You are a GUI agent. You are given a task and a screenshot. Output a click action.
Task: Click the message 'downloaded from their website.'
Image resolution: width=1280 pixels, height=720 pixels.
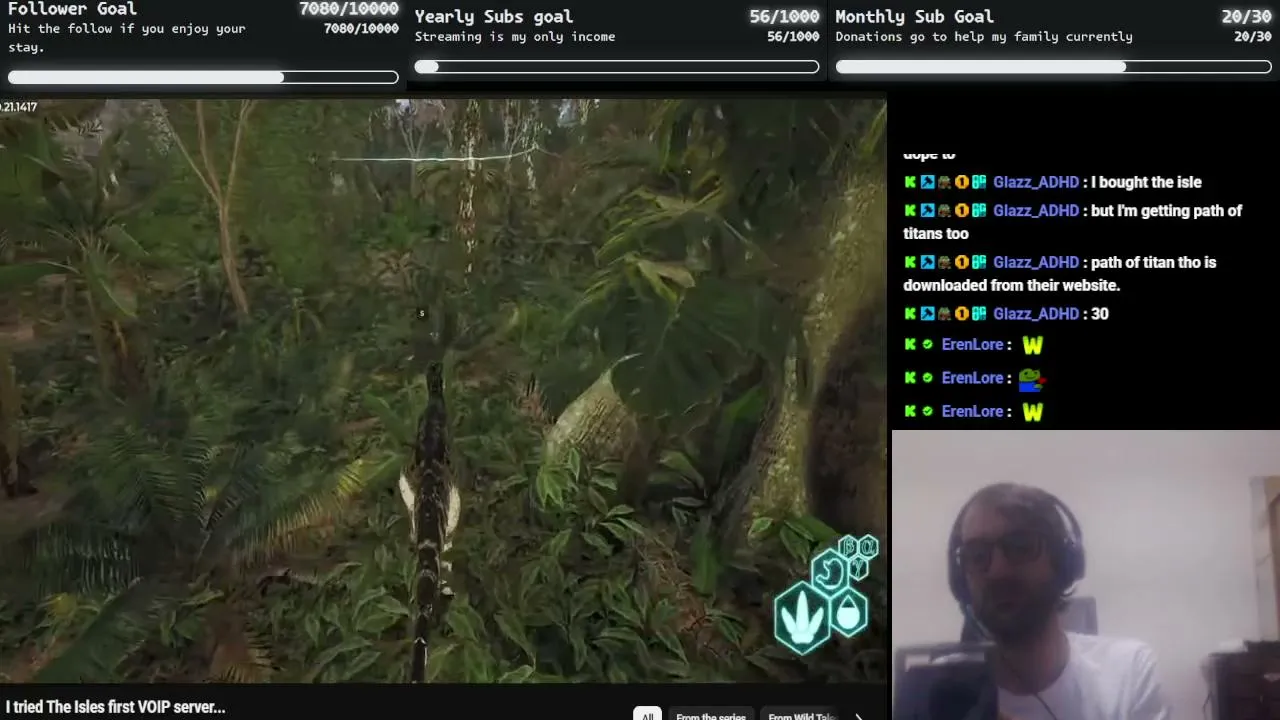tap(1012, 285)
